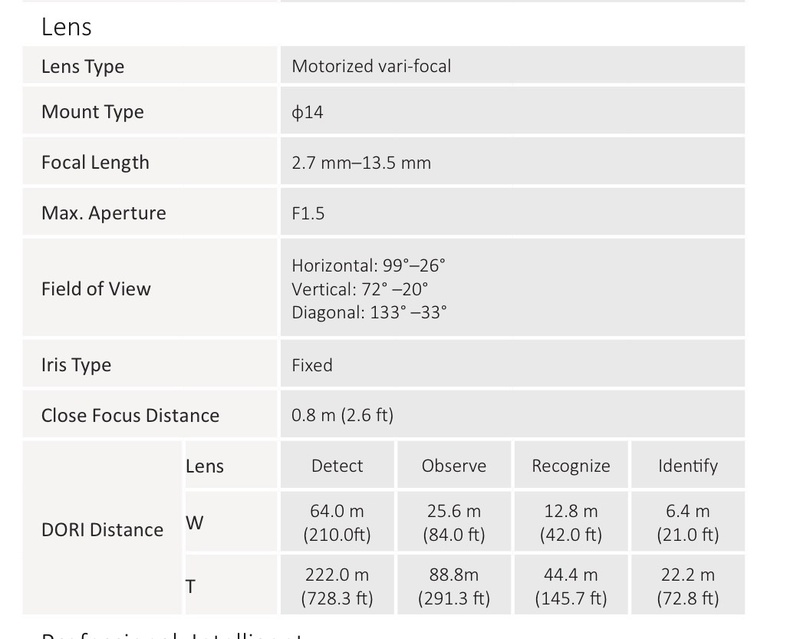This screenshot has width=800, height=639.
Task: Click the Lens section heading
Action: pyautogui.click(x=66, y=26)
